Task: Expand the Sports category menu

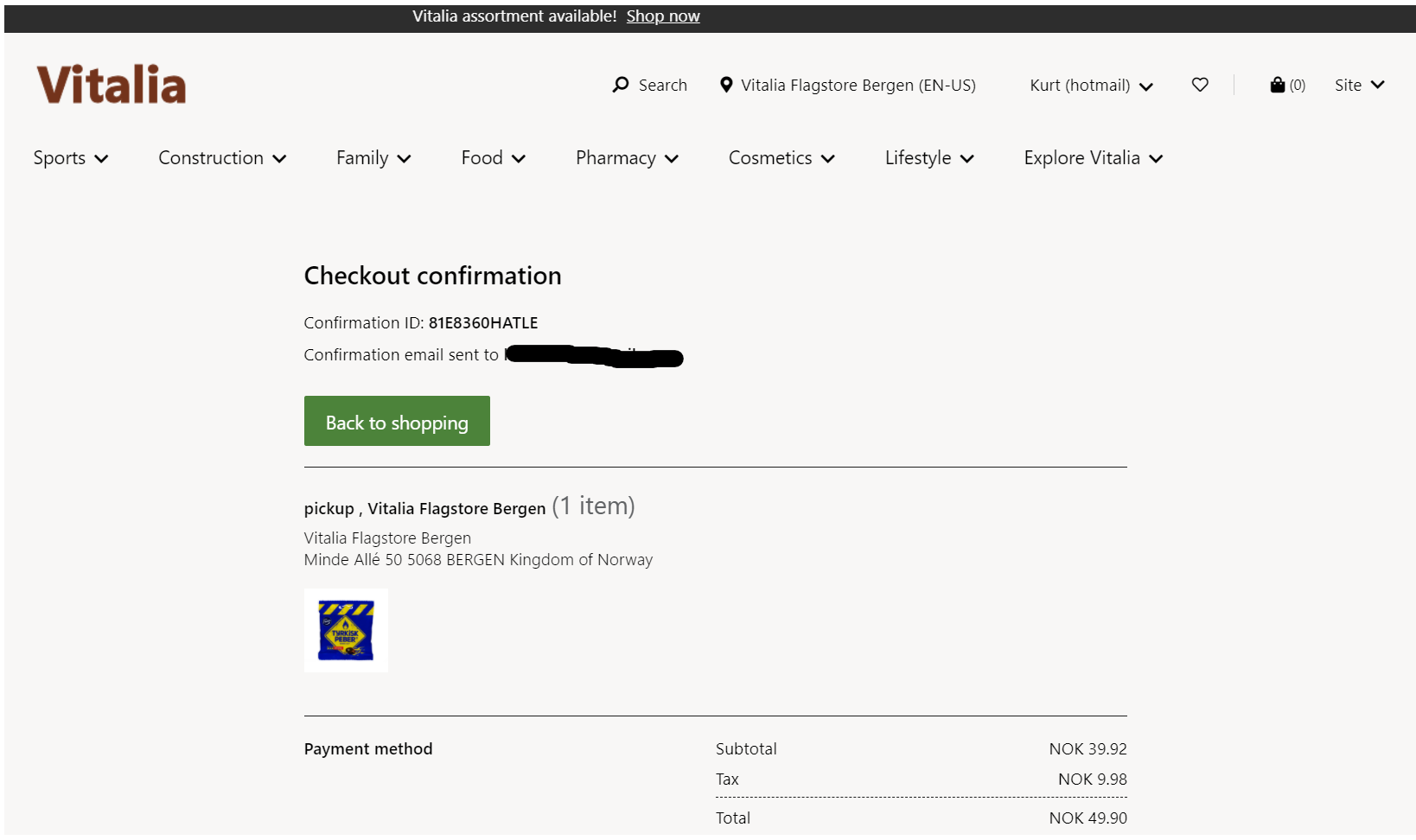Action: (71, 158)
